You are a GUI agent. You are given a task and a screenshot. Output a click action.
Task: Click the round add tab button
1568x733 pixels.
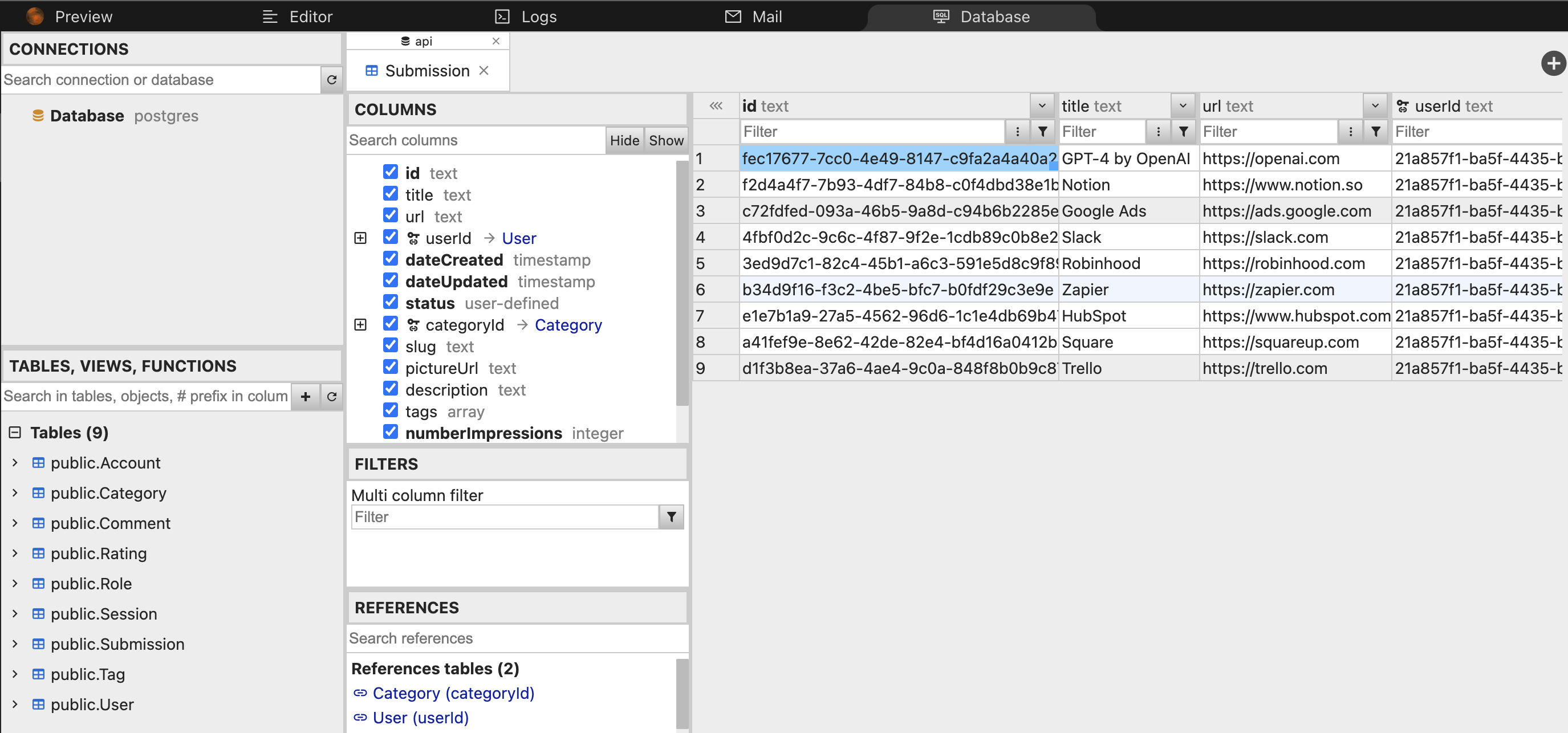[x=1553, y=63]
